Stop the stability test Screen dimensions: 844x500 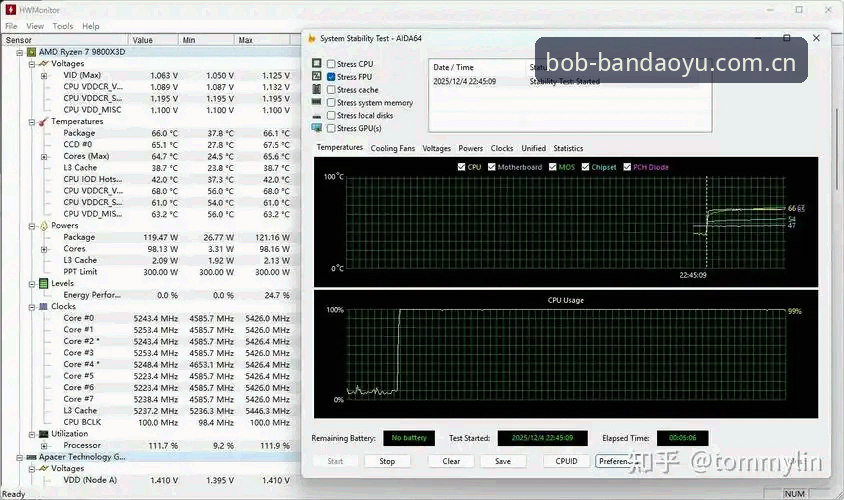387,461
